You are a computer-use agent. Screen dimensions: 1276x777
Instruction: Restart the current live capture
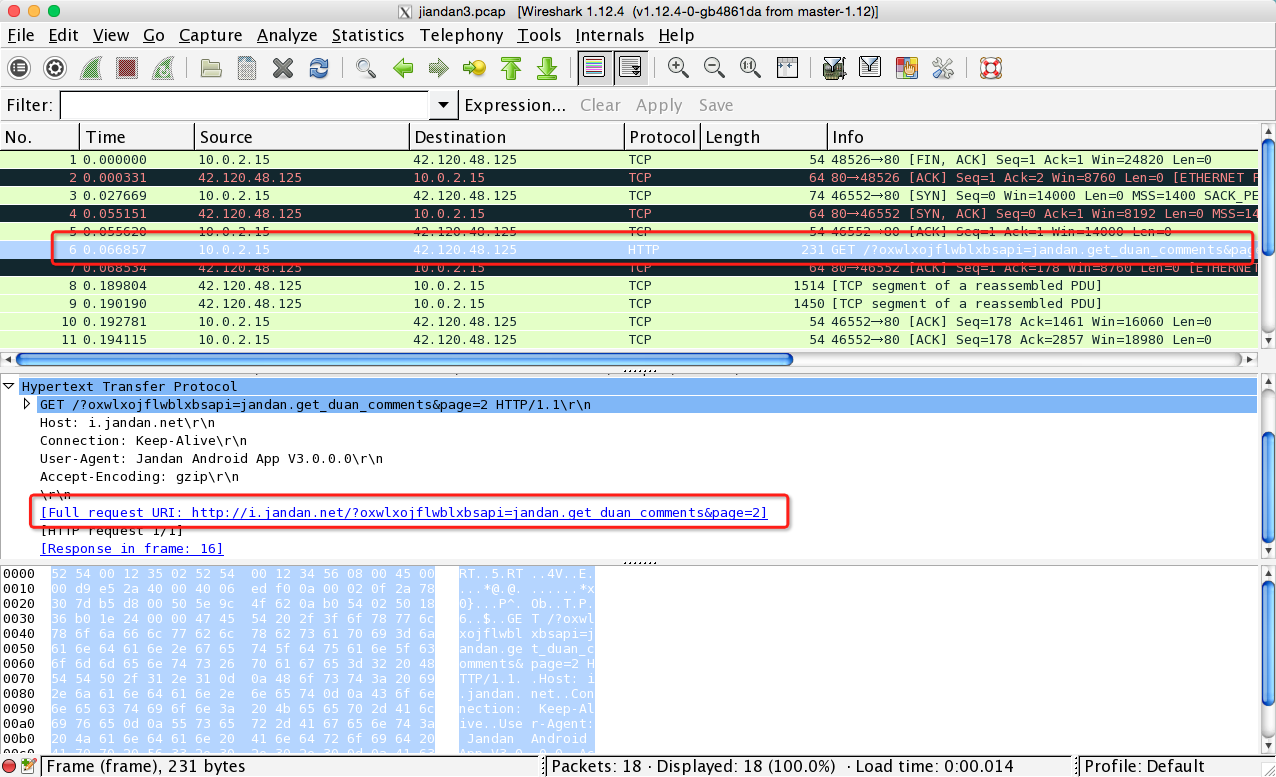coord(162,68)
